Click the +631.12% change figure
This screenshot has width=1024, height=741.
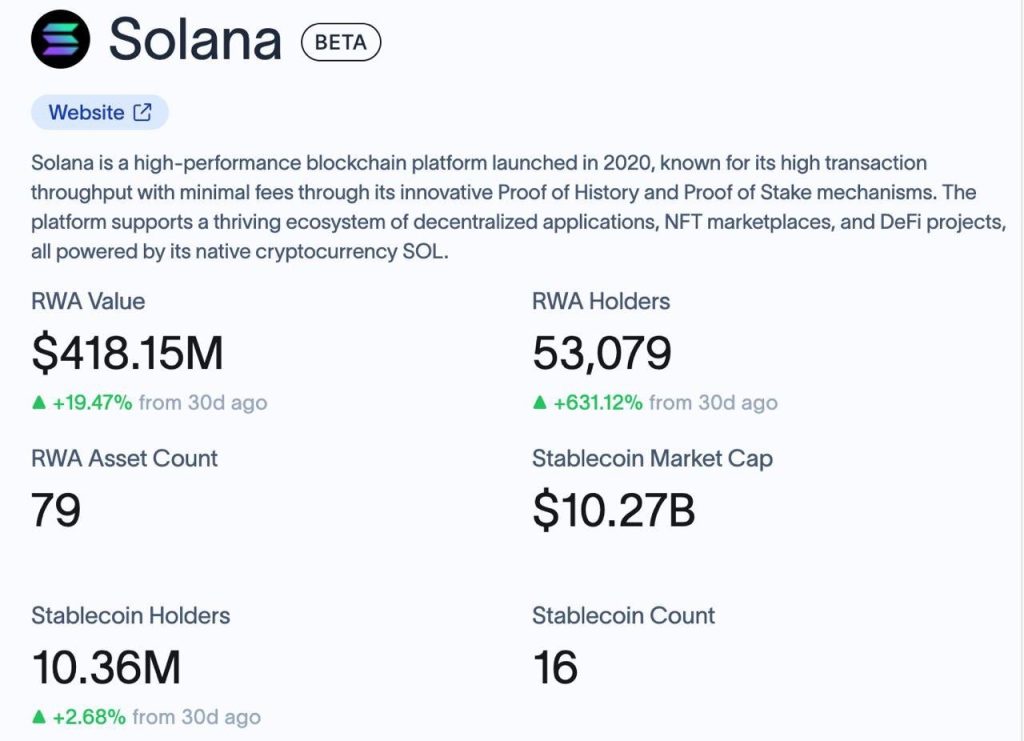point(599,403)
